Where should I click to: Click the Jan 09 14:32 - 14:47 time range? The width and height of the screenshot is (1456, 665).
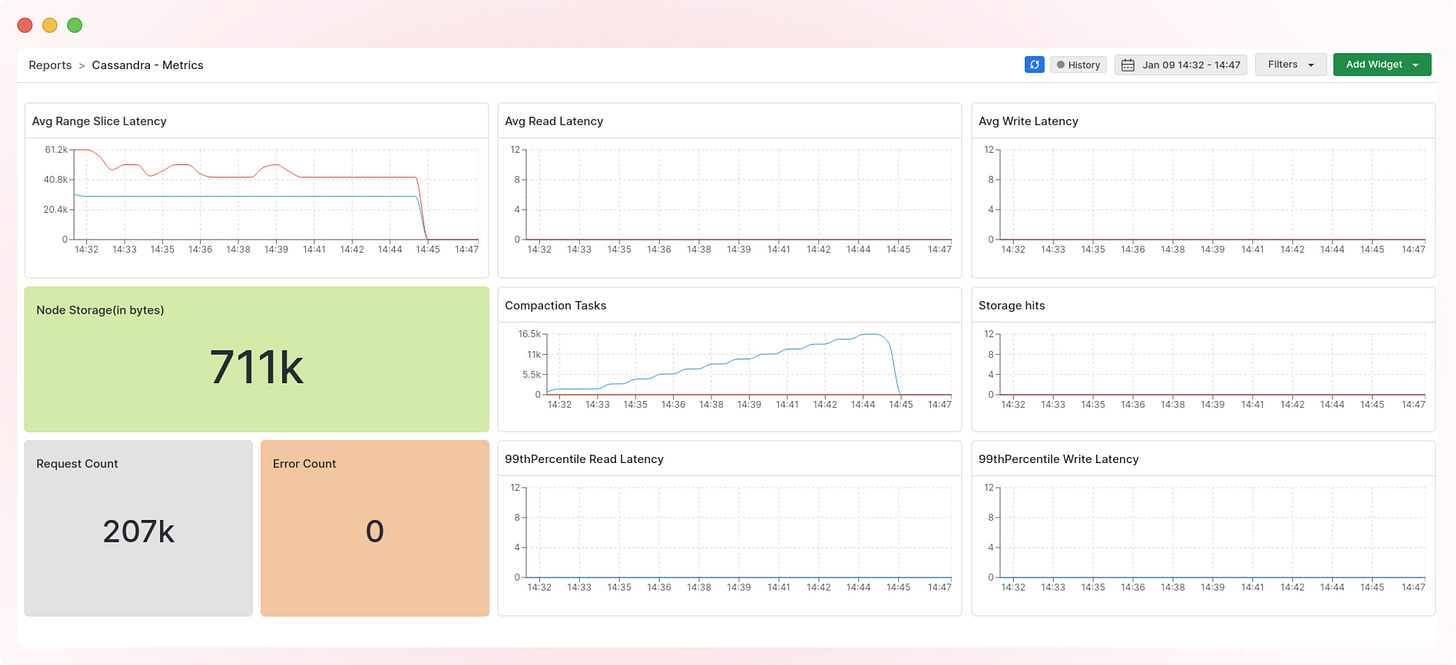click(x=1191, y=65)
